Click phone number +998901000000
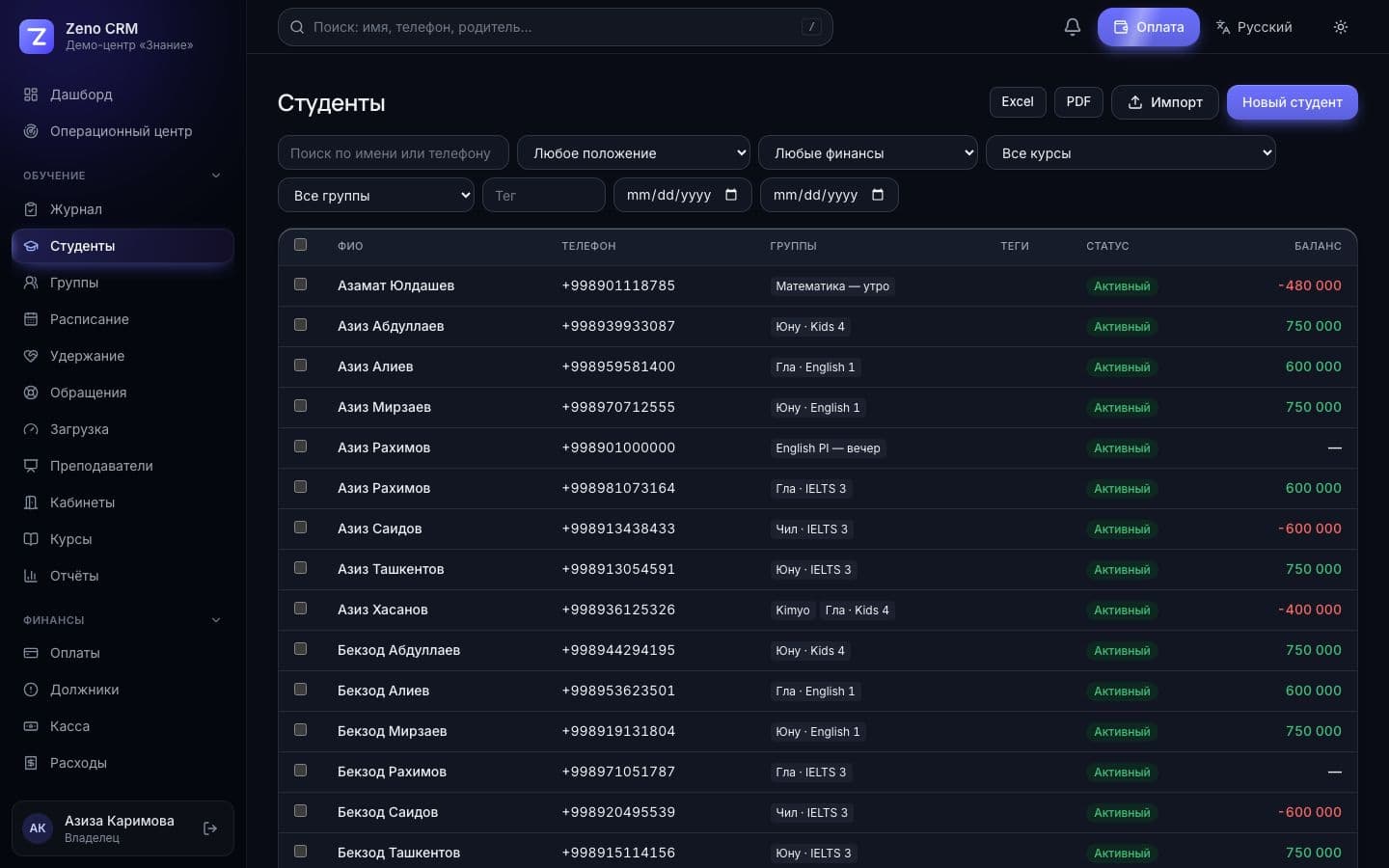Screen dimensions: 1389x868 [x=618, y=448]
